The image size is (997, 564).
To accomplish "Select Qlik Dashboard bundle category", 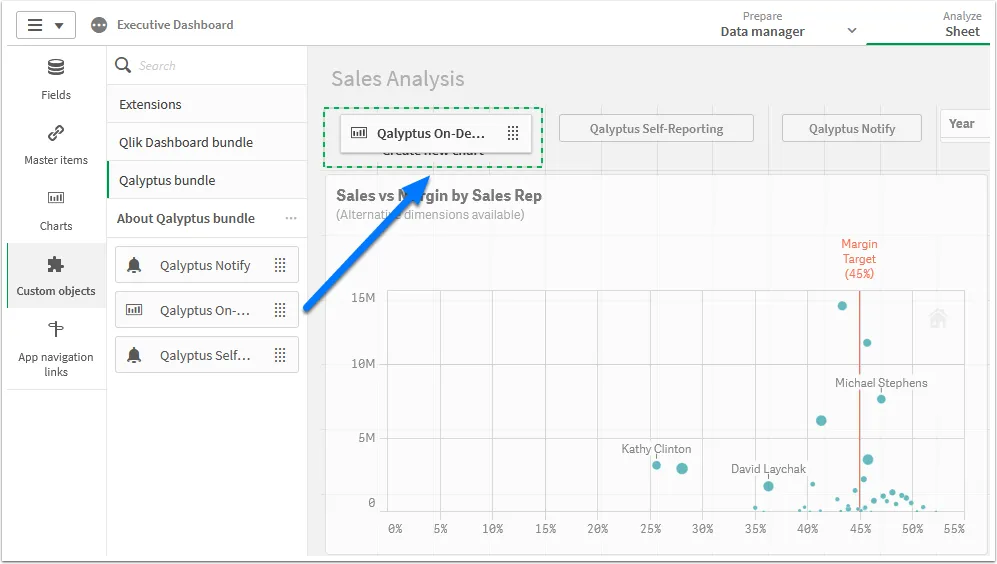I will [x=186, y=142].
